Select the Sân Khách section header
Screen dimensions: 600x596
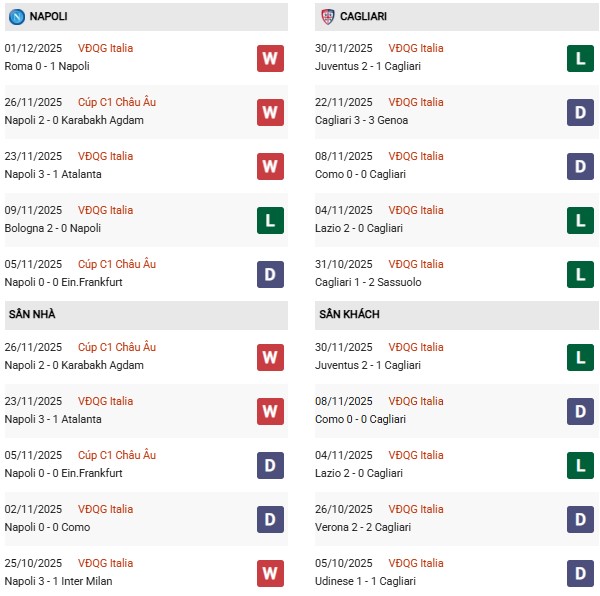tap(349, 314)
